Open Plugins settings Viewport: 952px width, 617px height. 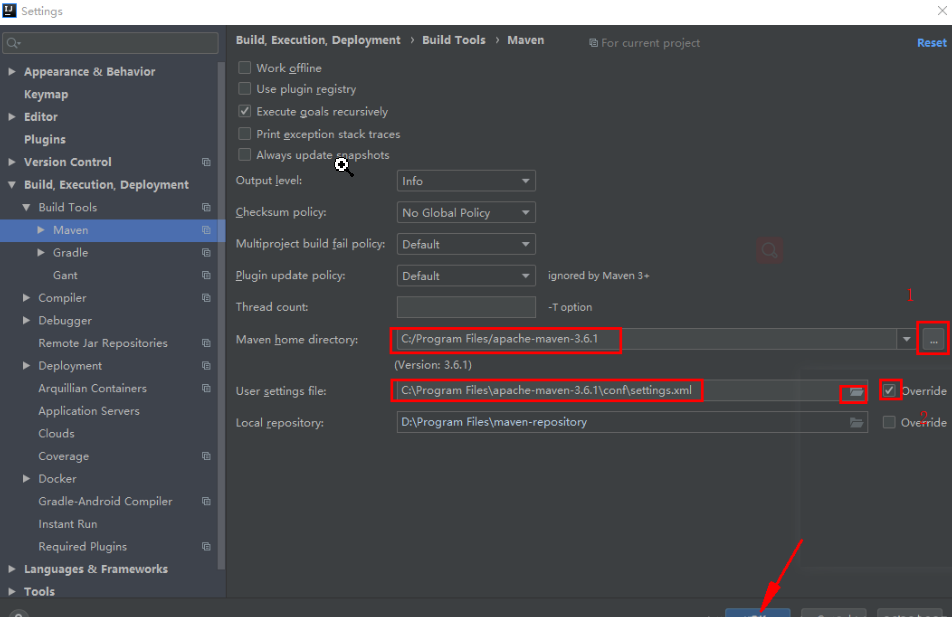point(45,140)
